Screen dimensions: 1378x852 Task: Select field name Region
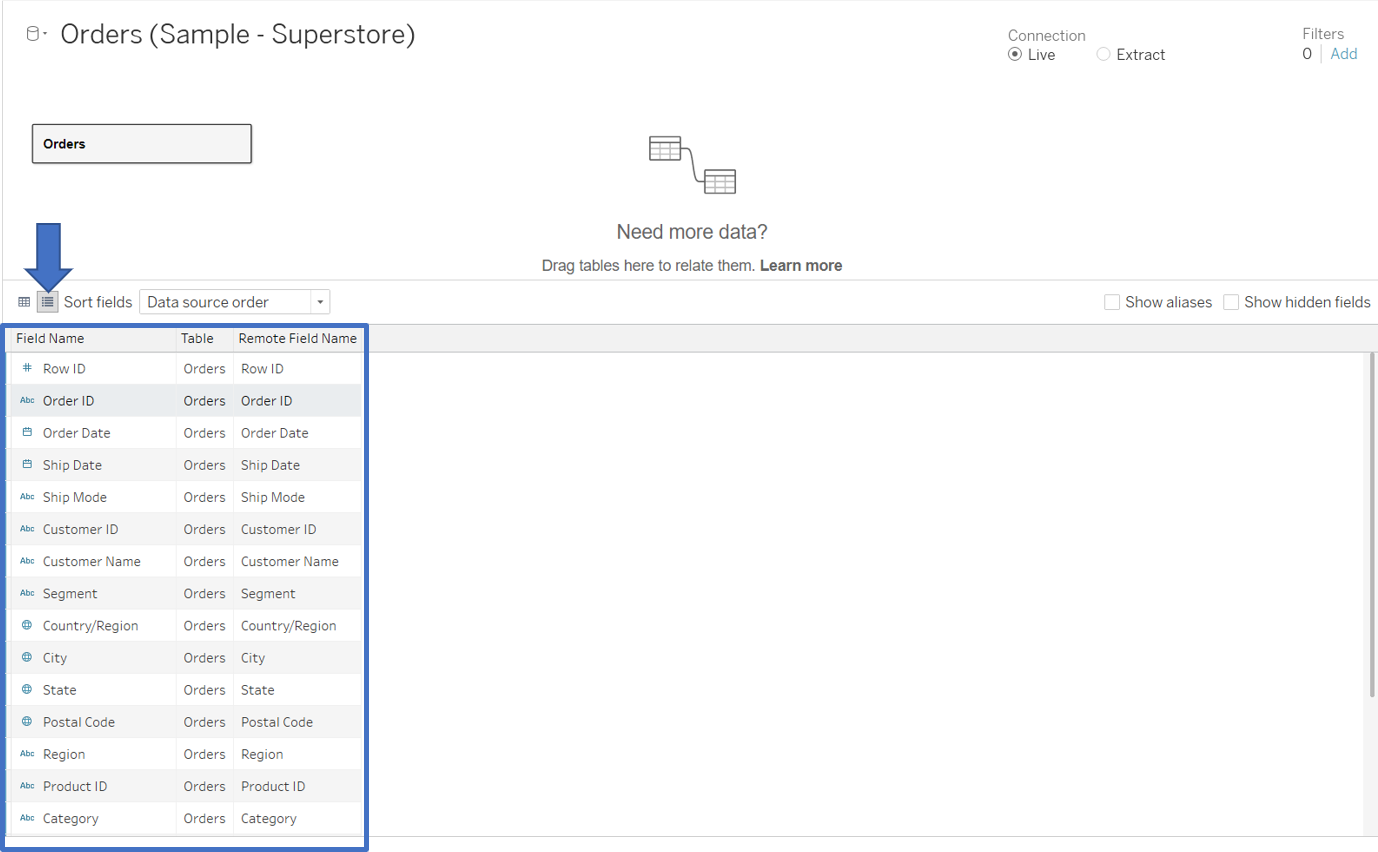click(x=64, y=754)
